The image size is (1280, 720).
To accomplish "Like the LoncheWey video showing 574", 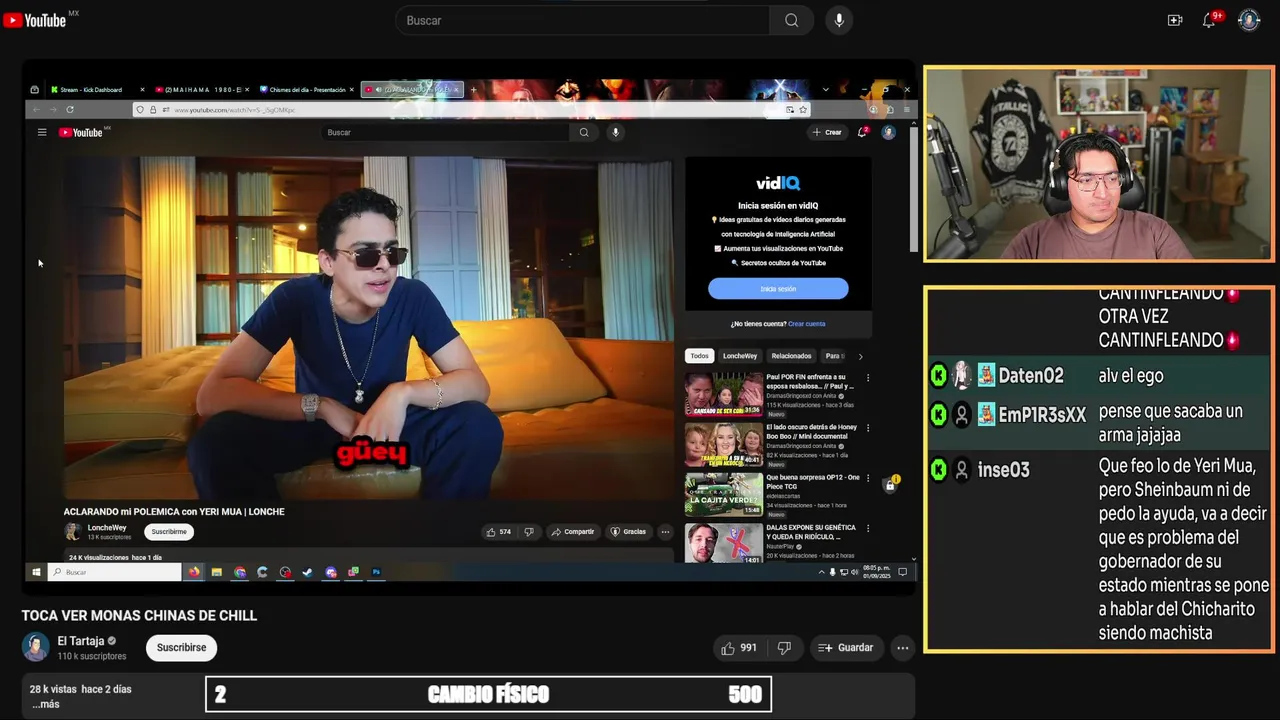I will click(499, 532).
